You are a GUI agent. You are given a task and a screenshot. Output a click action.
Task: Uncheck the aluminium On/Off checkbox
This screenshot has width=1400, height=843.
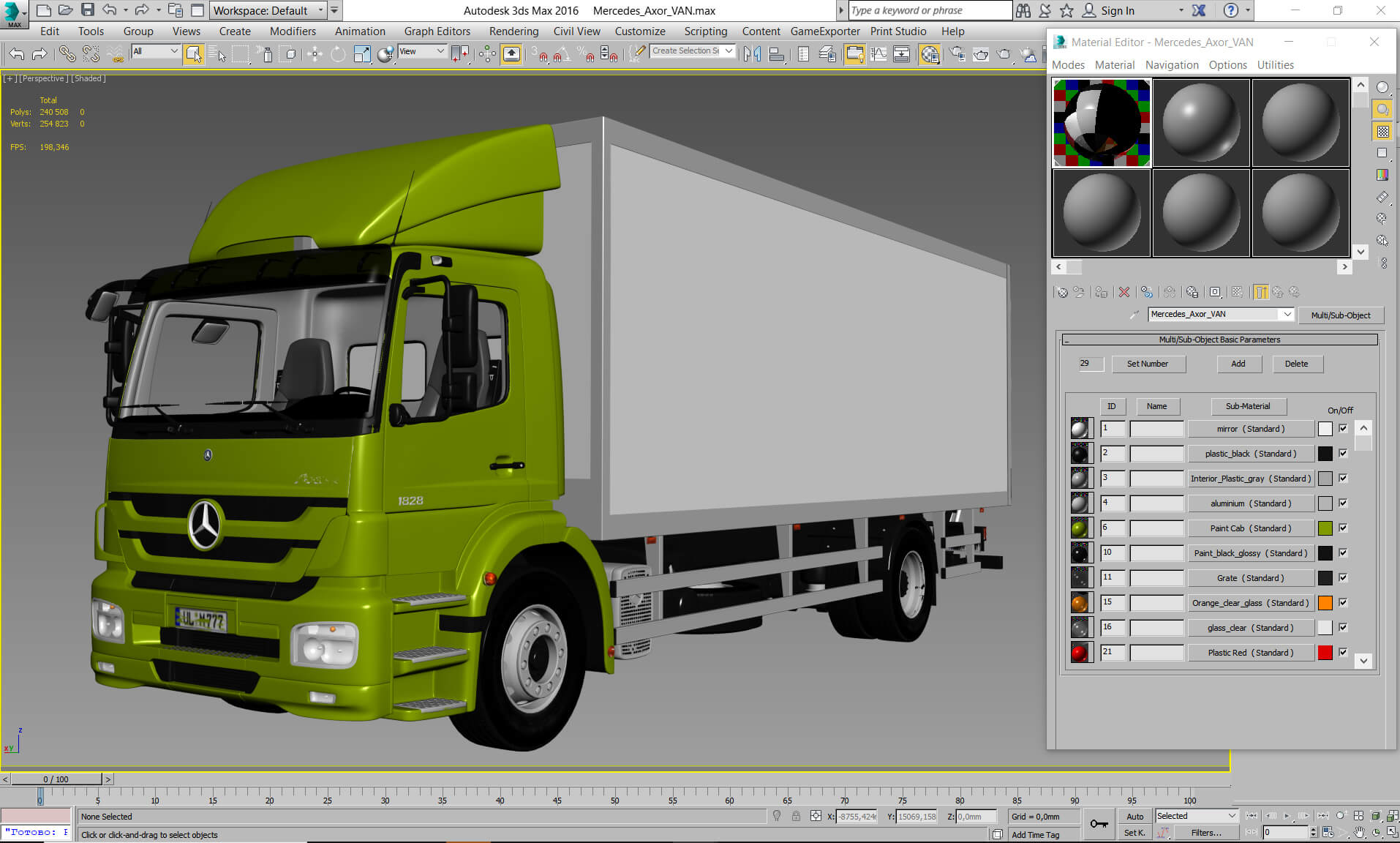[1343, 503]
